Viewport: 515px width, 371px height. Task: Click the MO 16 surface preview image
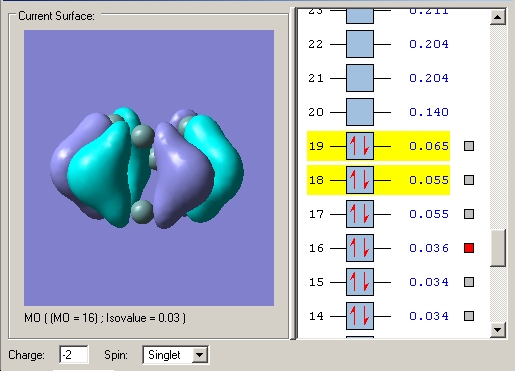149,168
